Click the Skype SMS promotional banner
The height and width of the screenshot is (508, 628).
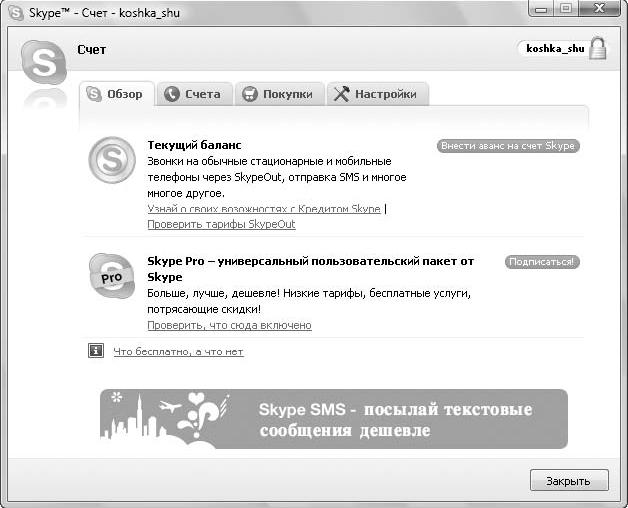point(333,419)
